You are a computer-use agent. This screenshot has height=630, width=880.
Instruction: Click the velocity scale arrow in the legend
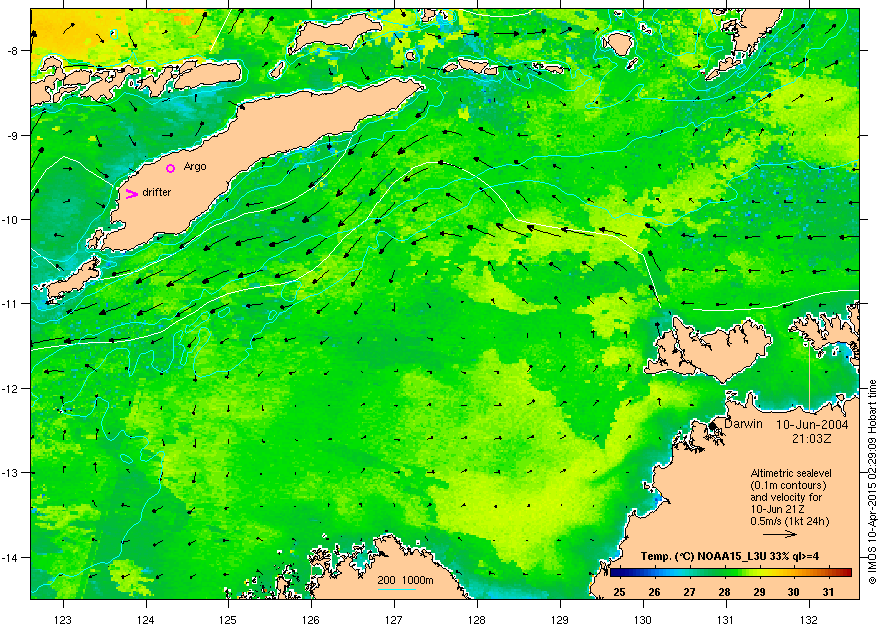(x=780, y=534)
